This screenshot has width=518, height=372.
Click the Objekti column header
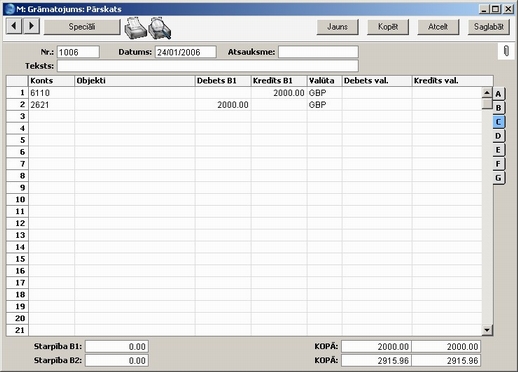click(135, 81)
